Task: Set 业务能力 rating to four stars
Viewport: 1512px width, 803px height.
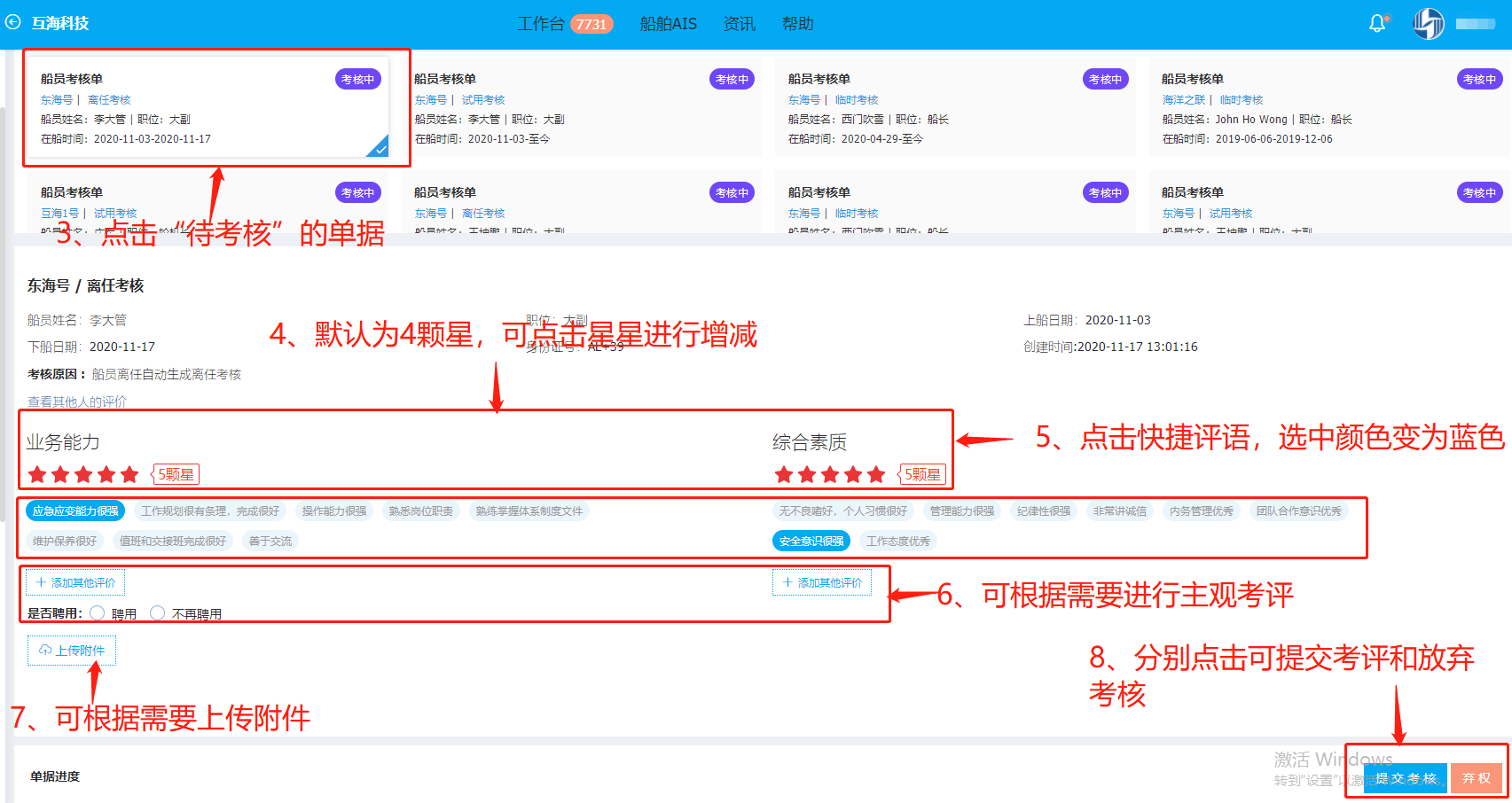Action: click(x=106, y=474)
